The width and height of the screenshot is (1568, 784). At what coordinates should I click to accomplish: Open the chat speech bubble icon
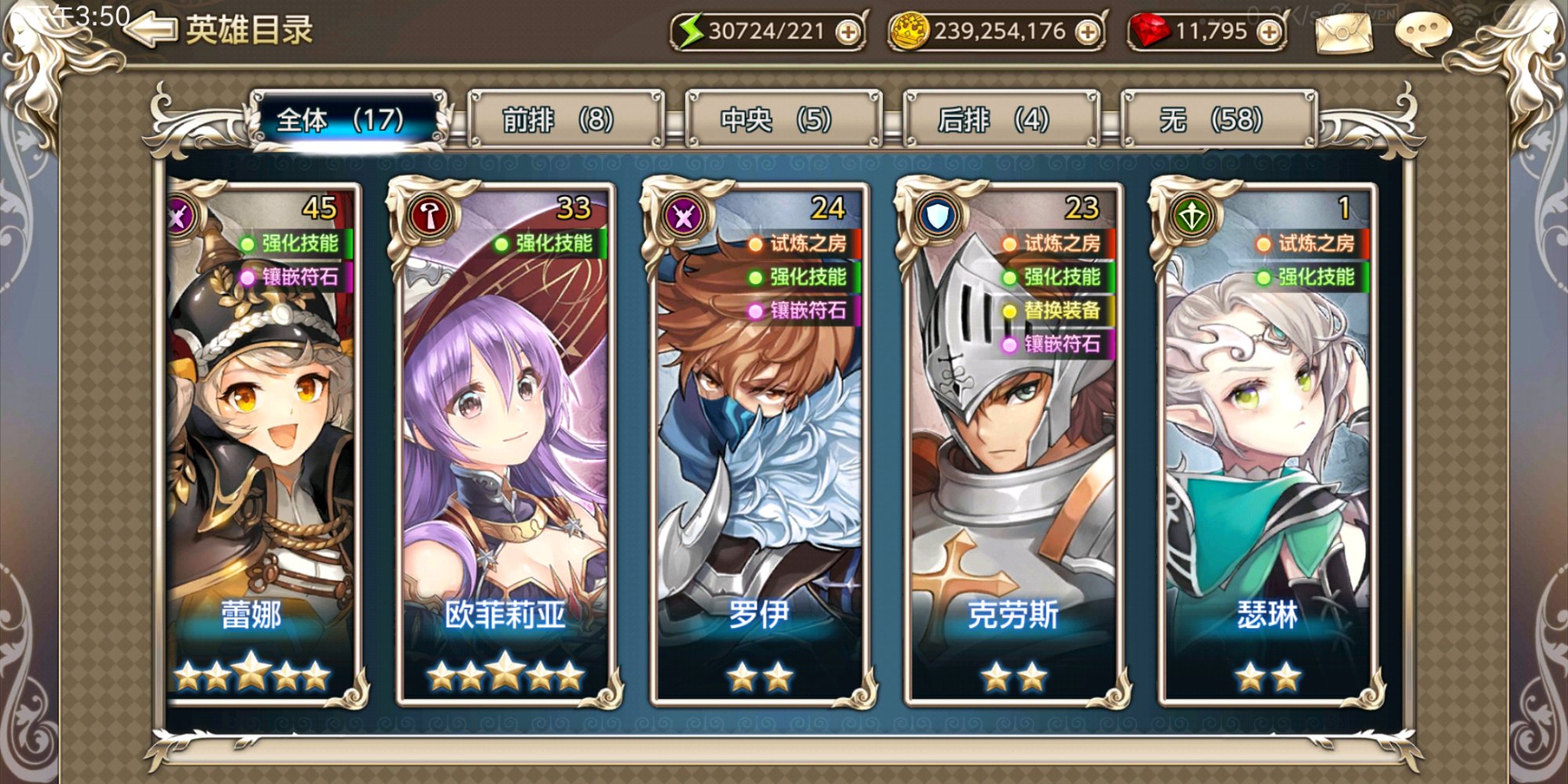coord(1423,33)
